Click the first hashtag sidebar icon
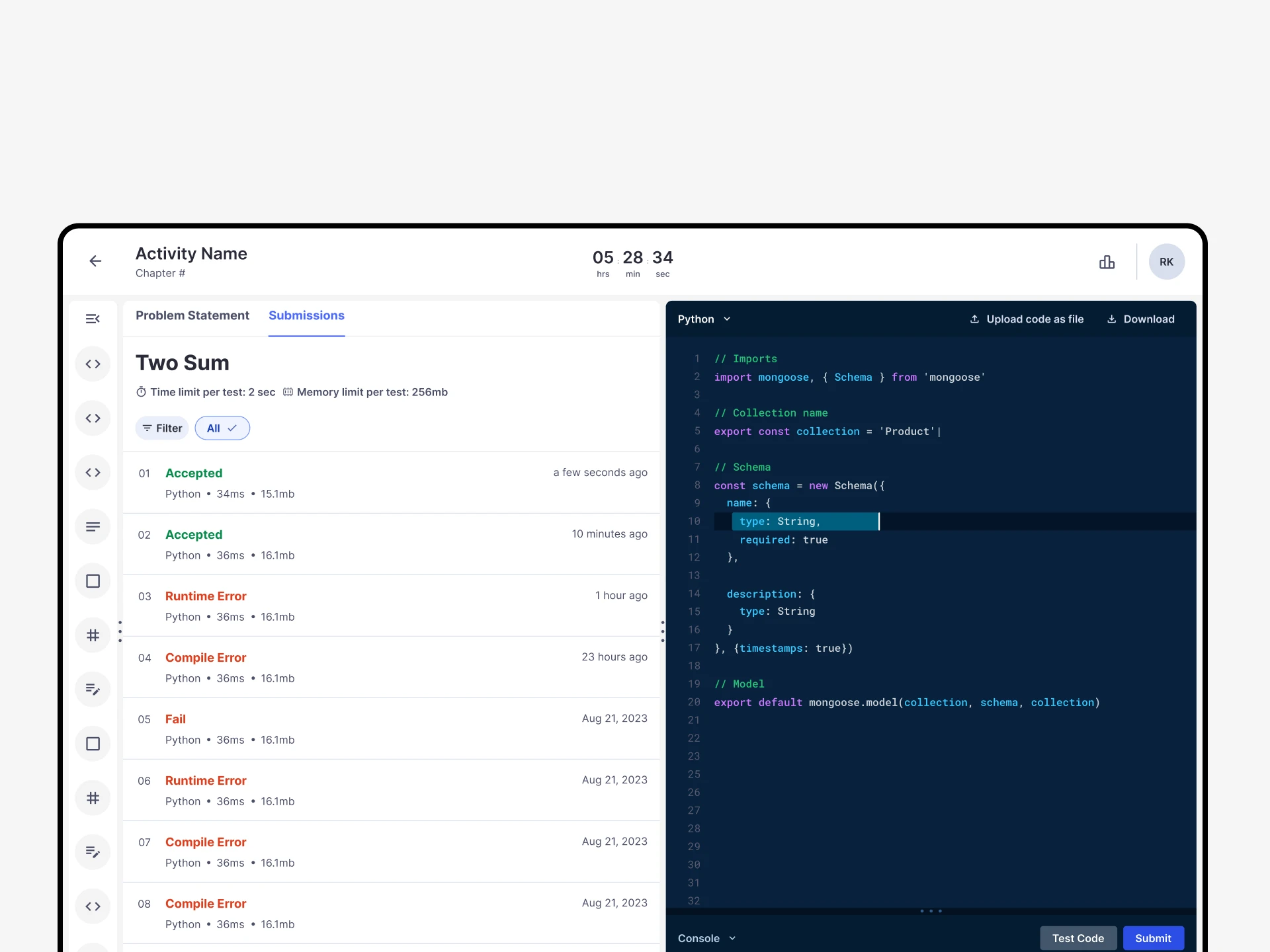The width and height of the screenshot is (1270, 952). pyautogui.click(x=93, y=635)
